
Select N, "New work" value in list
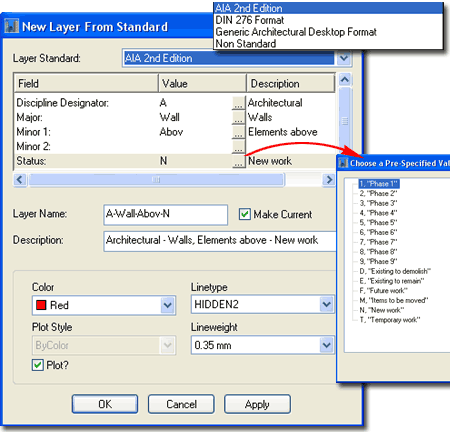(382, 310)
